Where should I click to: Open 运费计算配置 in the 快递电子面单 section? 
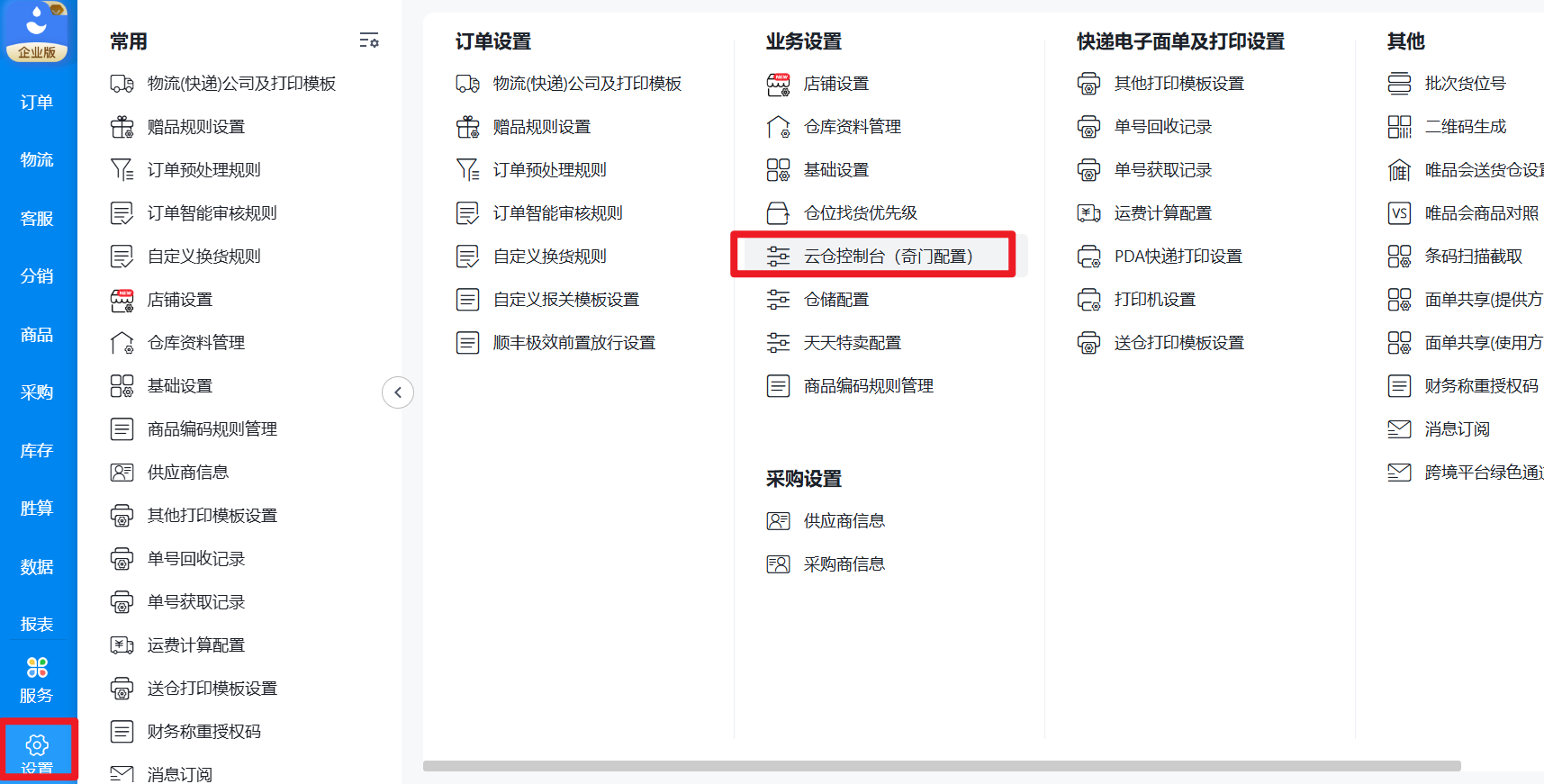1162,213
